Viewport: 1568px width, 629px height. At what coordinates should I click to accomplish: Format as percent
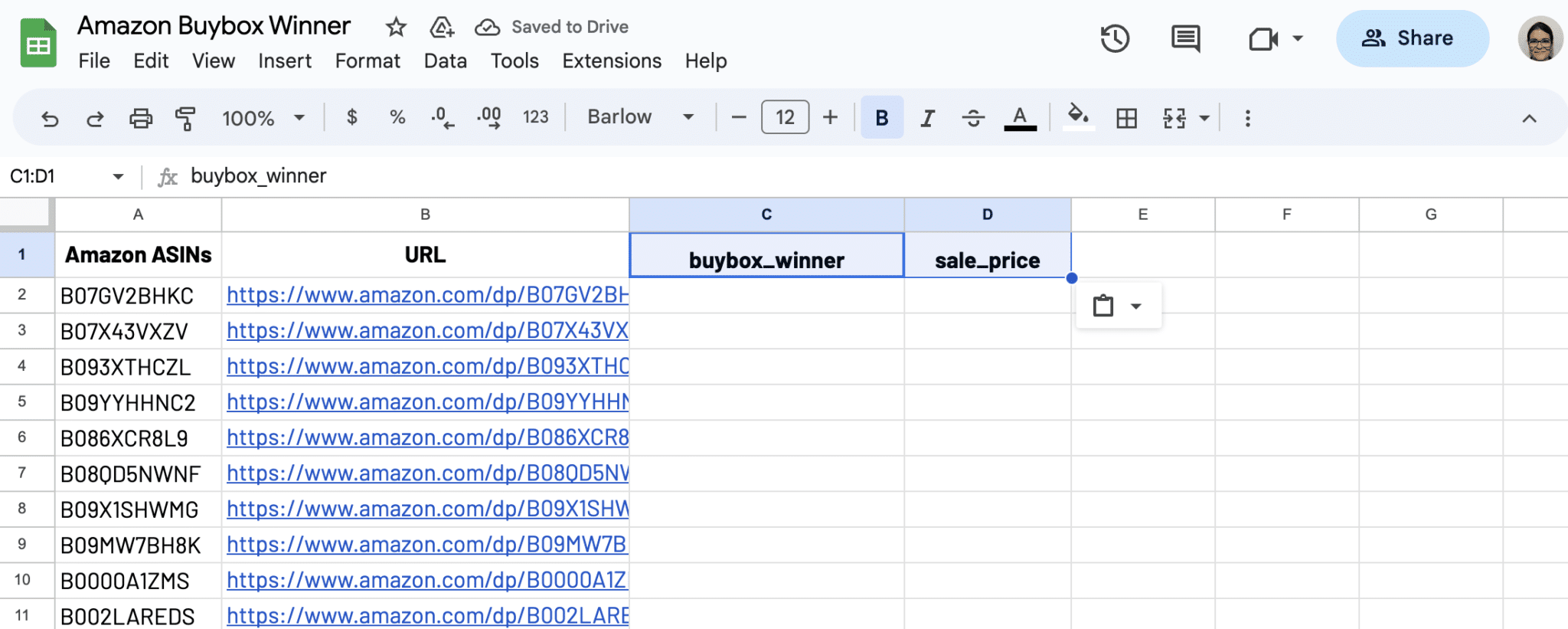pos(397,117)
